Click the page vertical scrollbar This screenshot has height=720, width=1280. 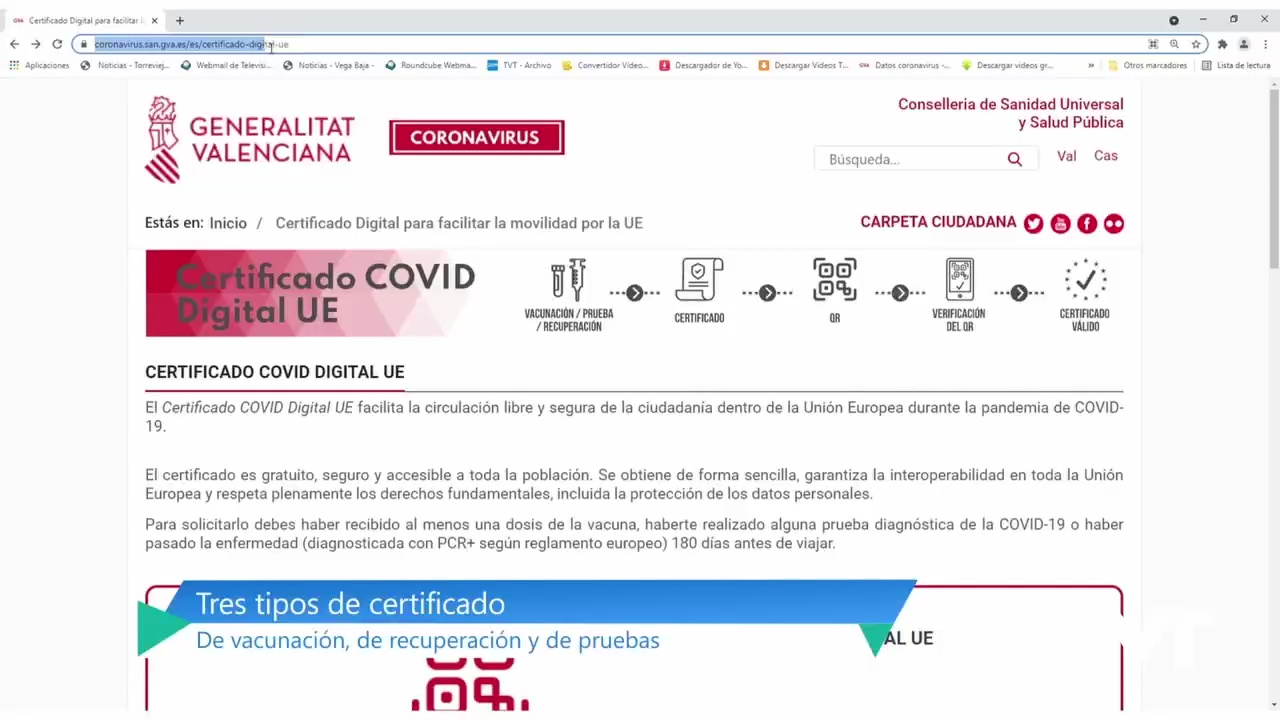[x=1274, y=178]
